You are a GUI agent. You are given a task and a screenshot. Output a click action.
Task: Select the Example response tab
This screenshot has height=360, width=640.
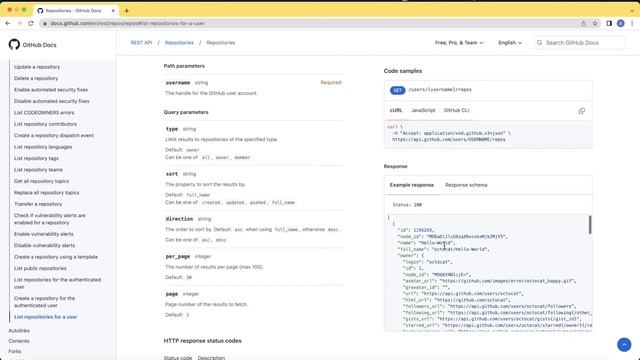pyautogui.click(x=411, y=185)
